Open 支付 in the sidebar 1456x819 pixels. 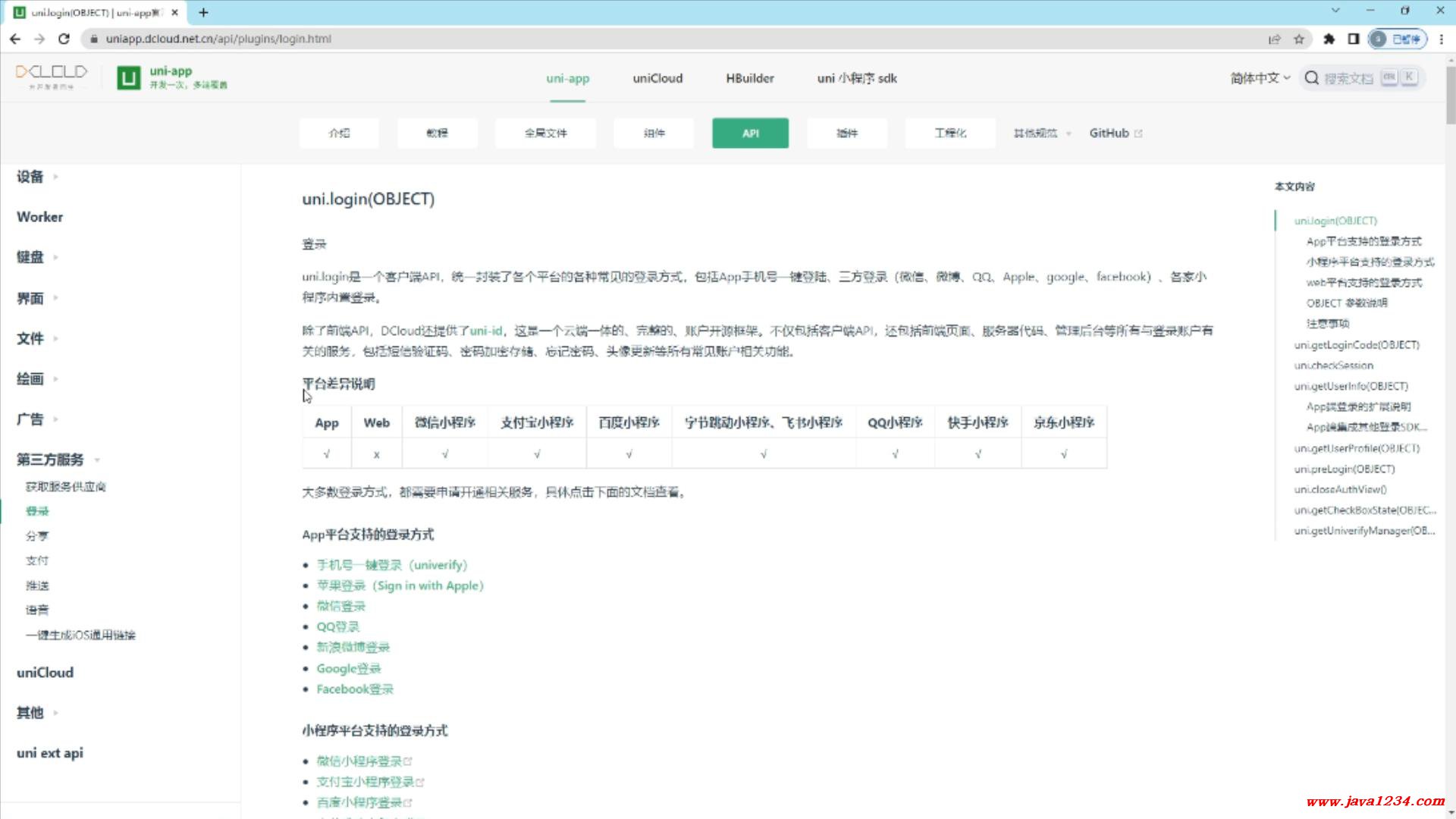coord(37,560)
